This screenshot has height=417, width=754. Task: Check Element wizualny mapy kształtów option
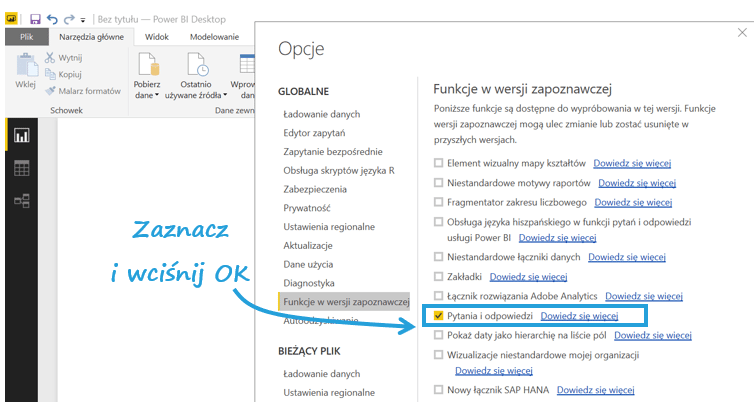coord(438,163)
